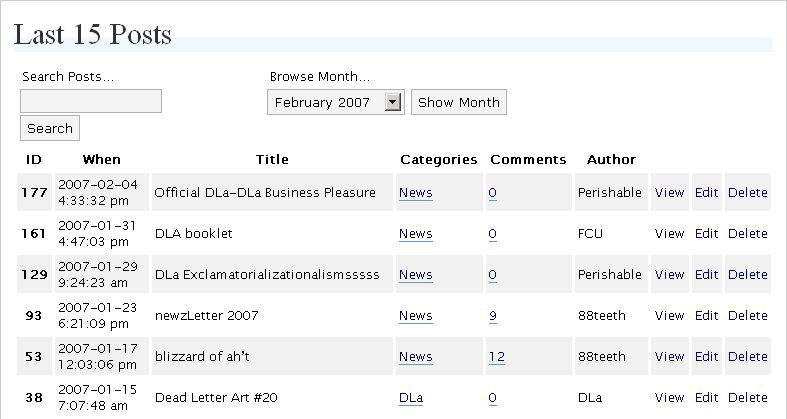
Task: Edit the blizzard of ah't post
Action: coord(706,357)
